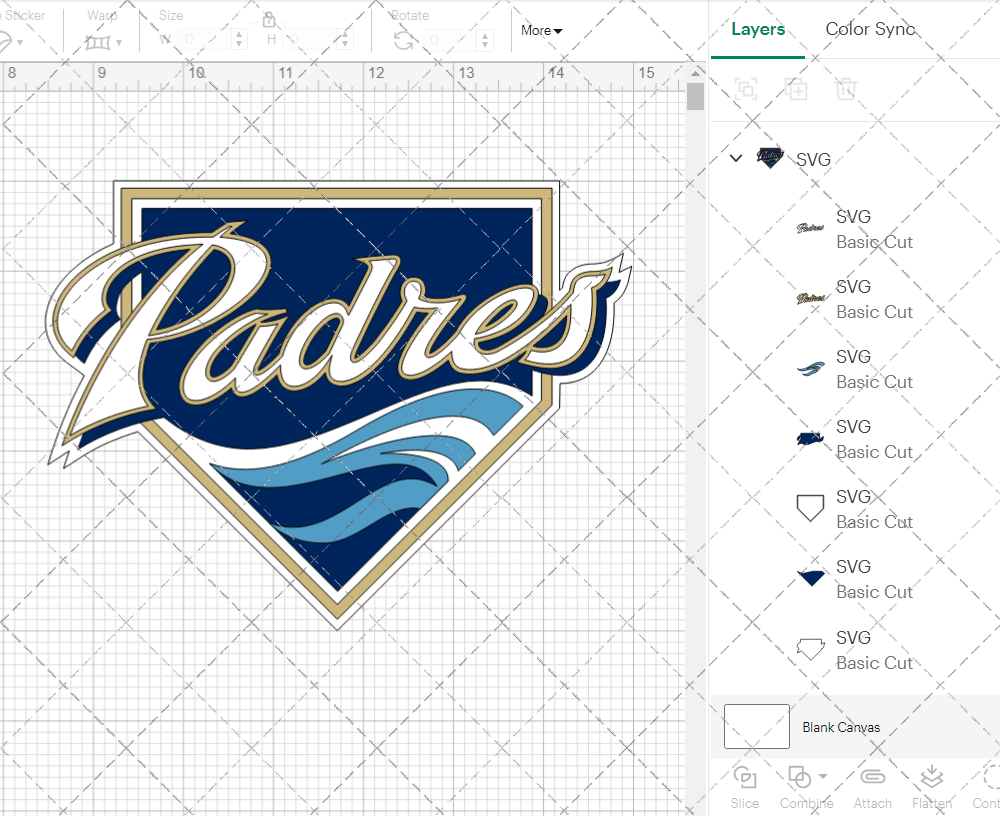Click the vertical scrollbar thumb
1000x816 pixels.
click(x=695, y=96)
